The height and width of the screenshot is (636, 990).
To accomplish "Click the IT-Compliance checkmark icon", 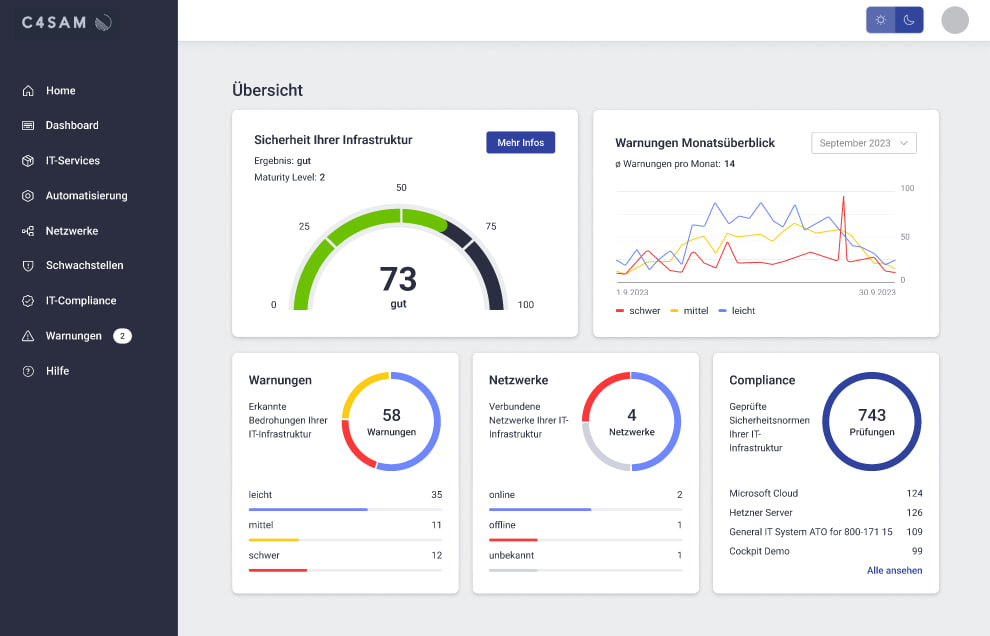I will click(x=28, y=301).
